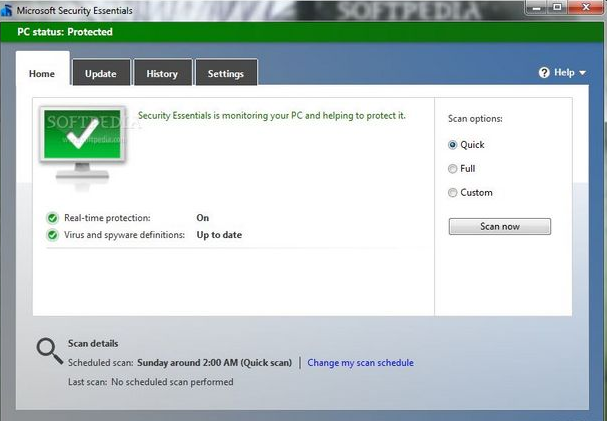Close the Security Essentials window
Viewport: 607px width, 421px height.
[586, 7]
